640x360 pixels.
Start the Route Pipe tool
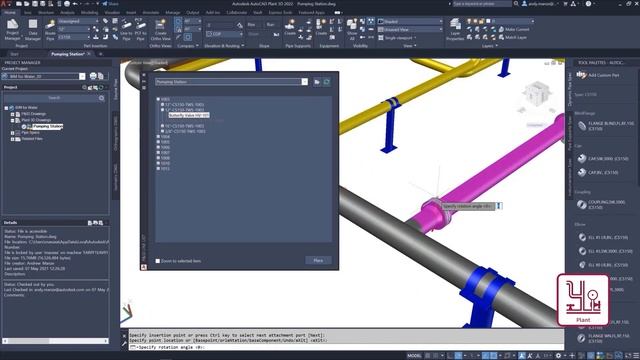coord(50,29)
